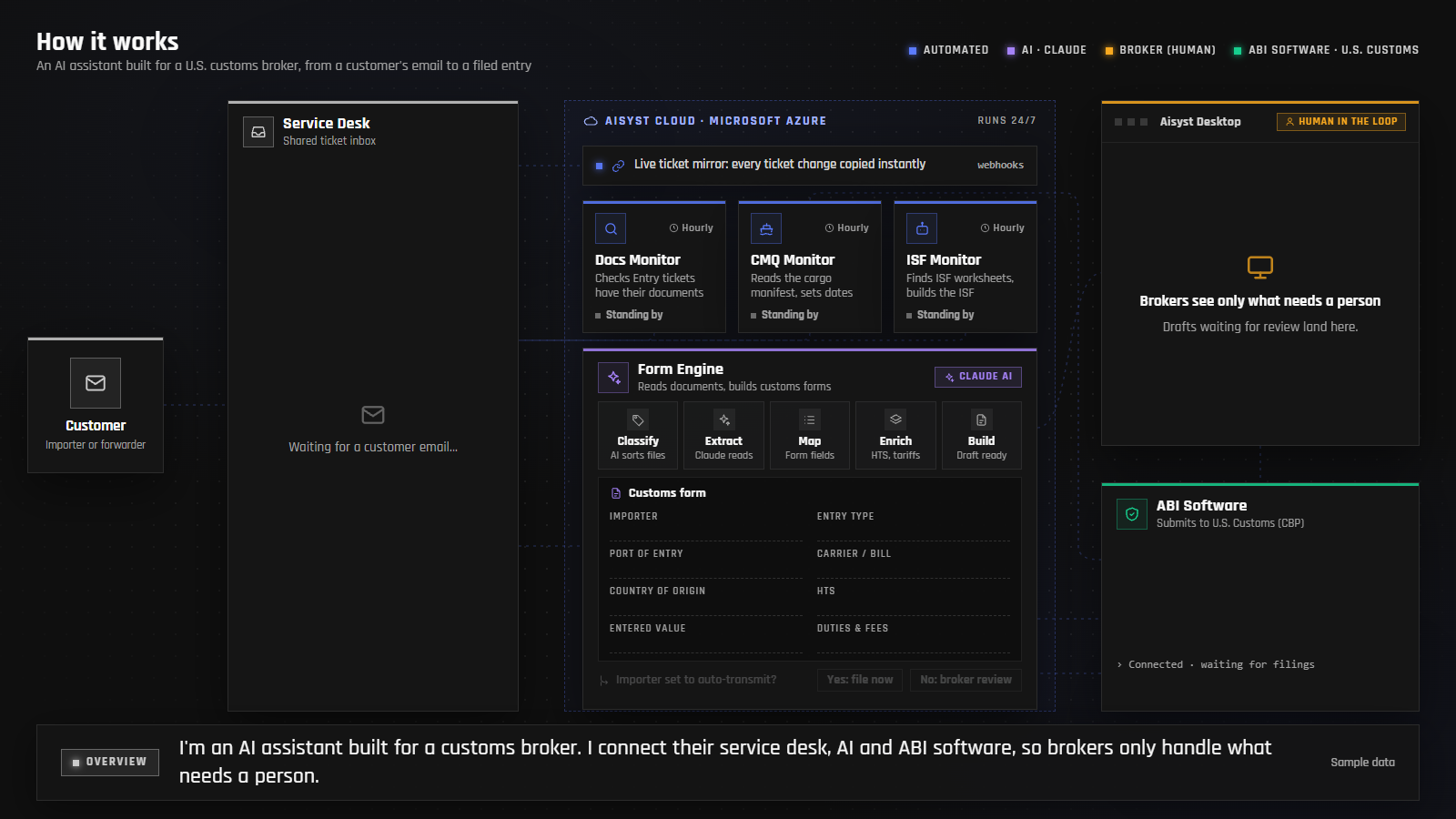
Task: Click the ABI Software legend green swatch
Action: (x=1238, y=51)
